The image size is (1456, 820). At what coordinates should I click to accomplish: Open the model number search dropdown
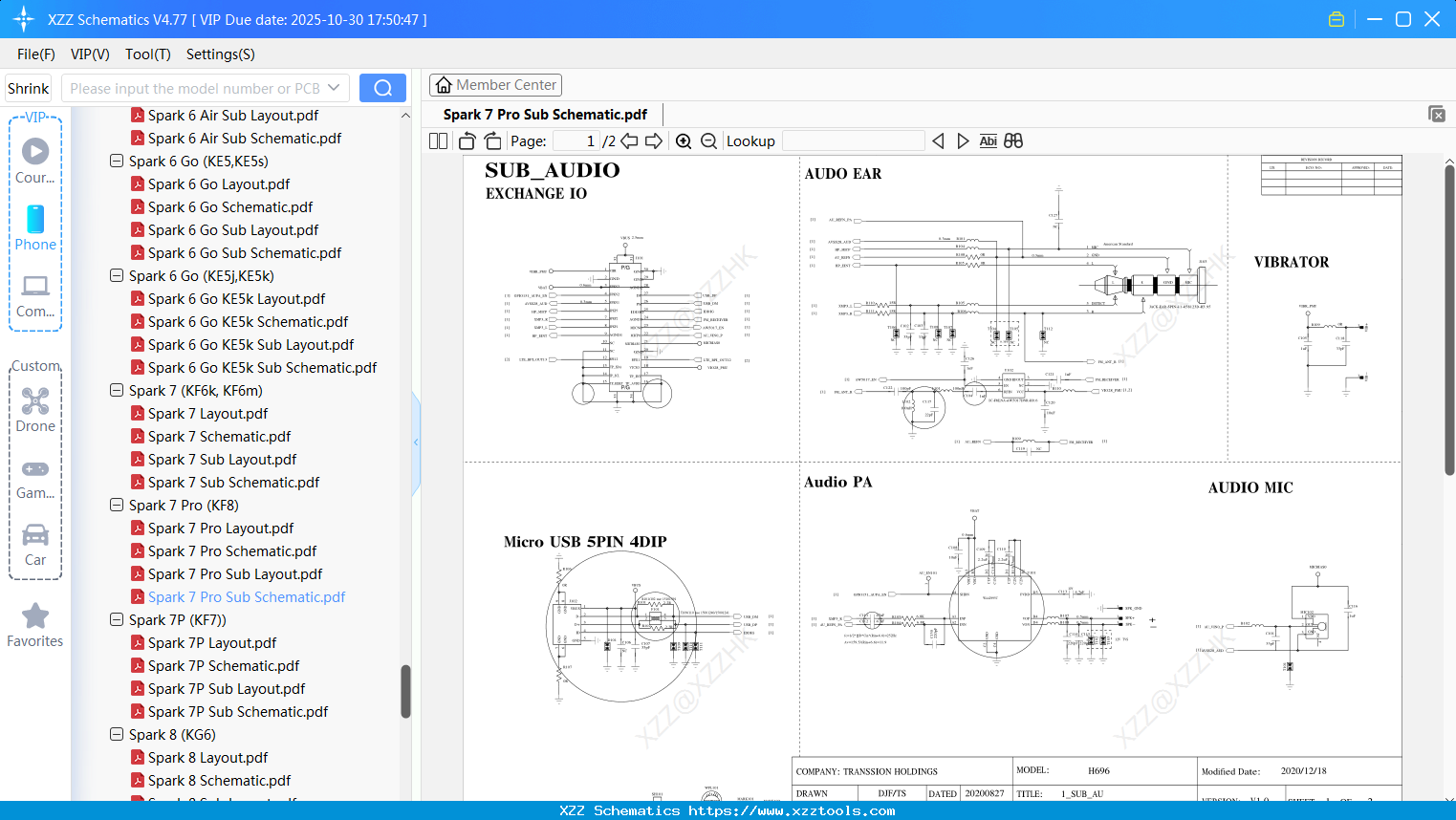tap(334, 87)
